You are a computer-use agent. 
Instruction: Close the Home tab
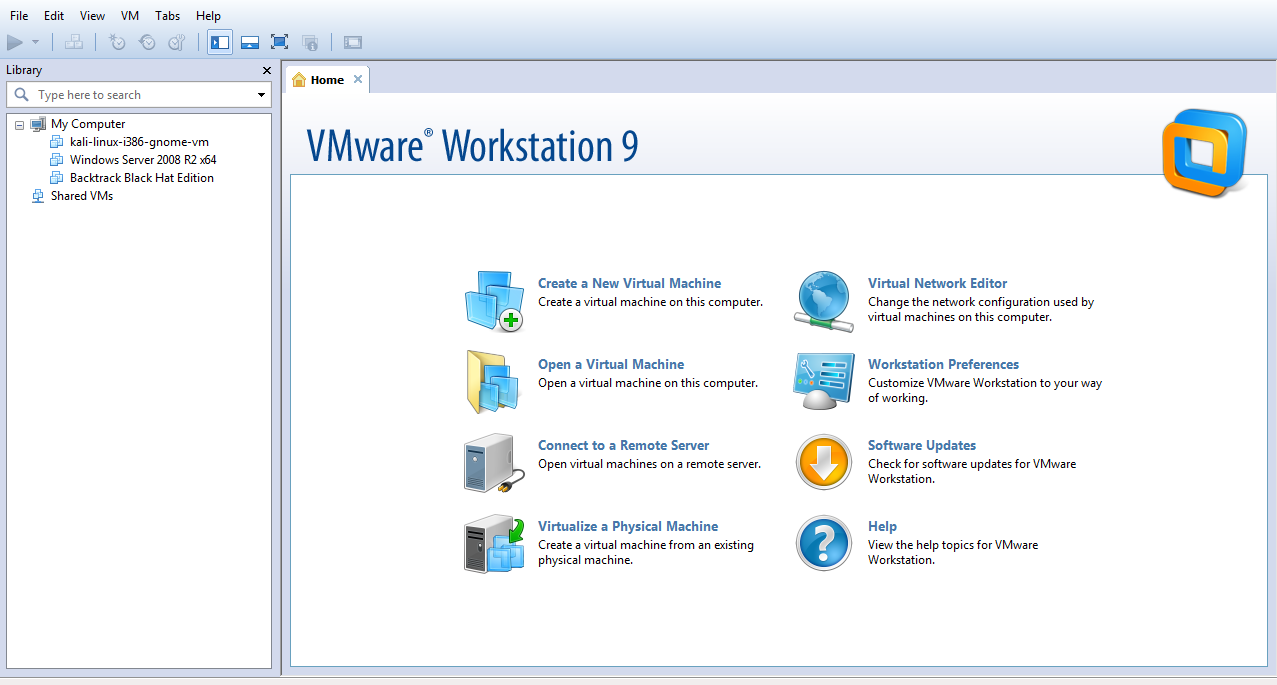coord(358,79)
